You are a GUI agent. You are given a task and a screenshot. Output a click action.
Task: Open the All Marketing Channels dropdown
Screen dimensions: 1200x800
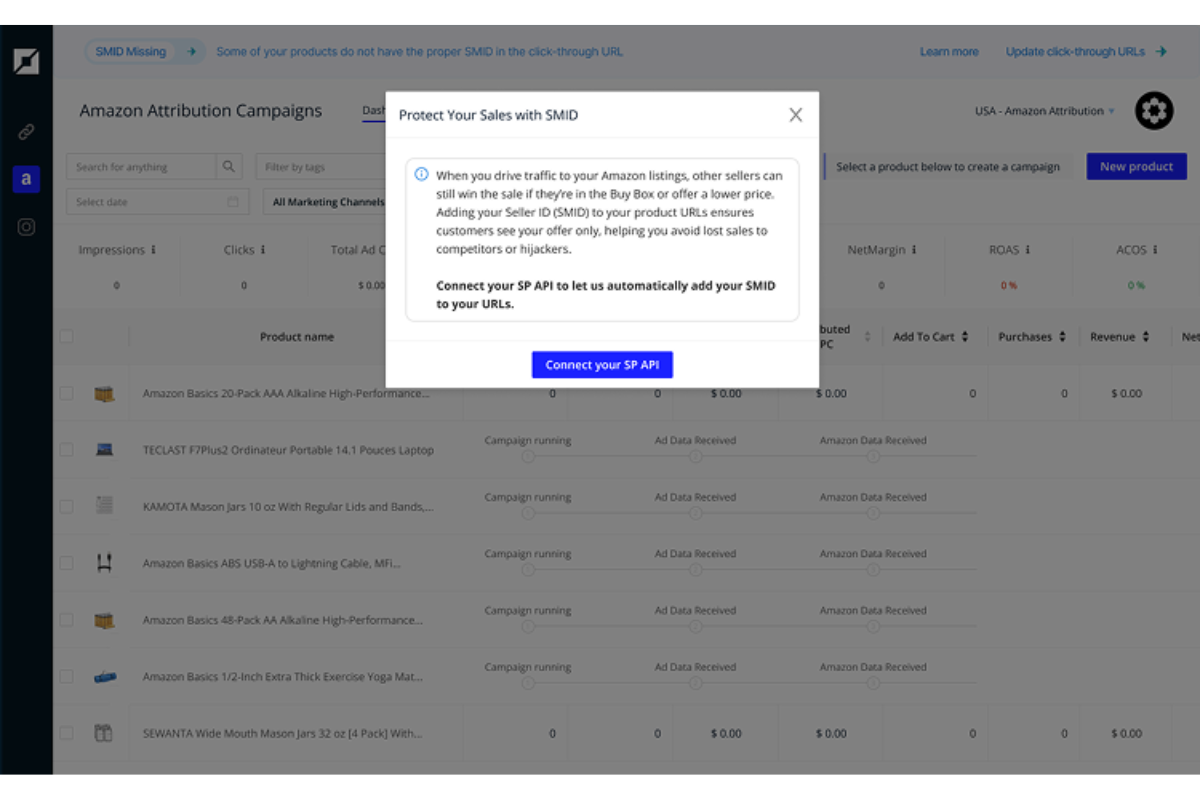pos(328,202)
